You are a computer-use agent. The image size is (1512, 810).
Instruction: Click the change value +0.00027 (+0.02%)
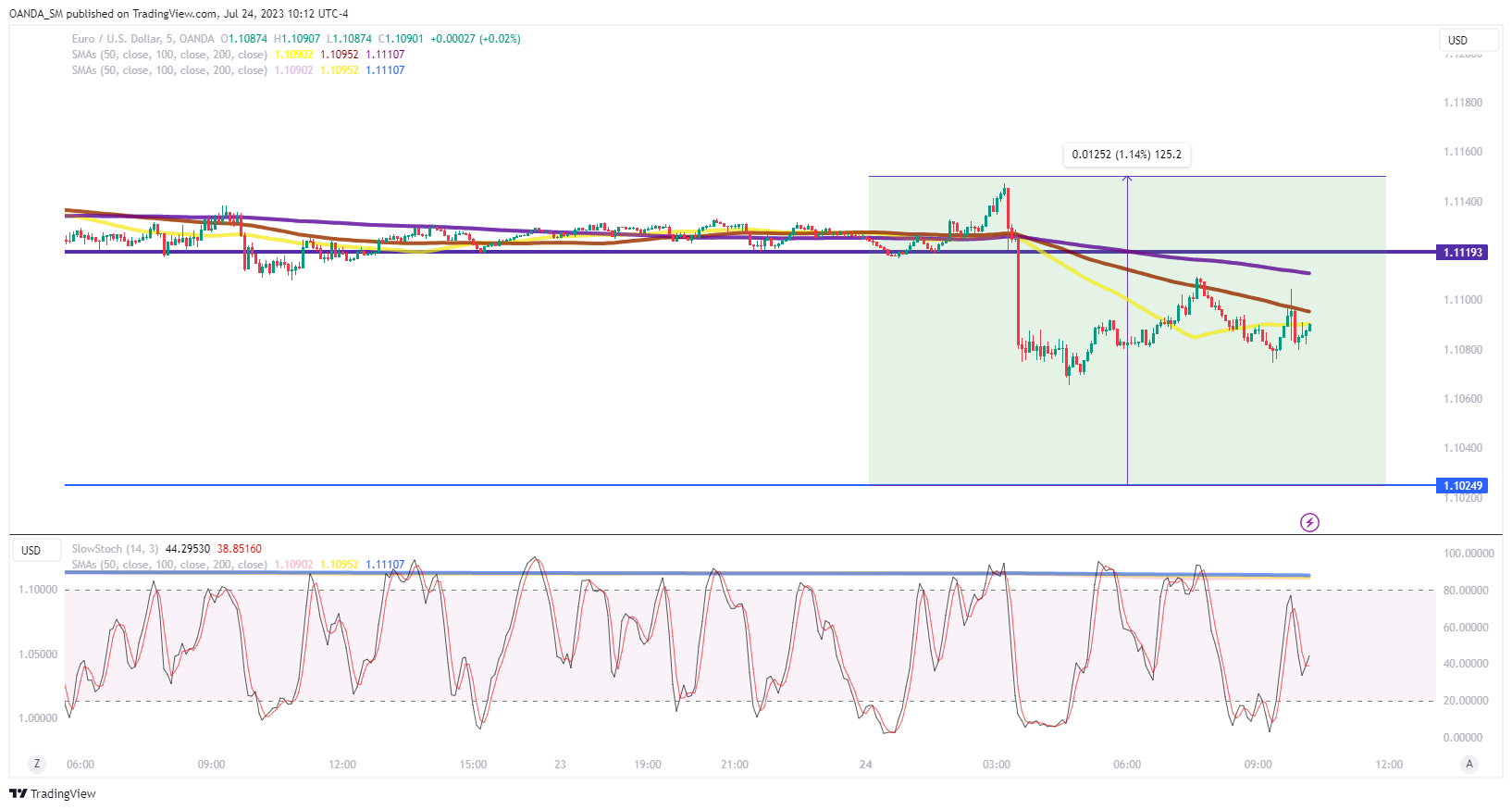click(476, 39)
